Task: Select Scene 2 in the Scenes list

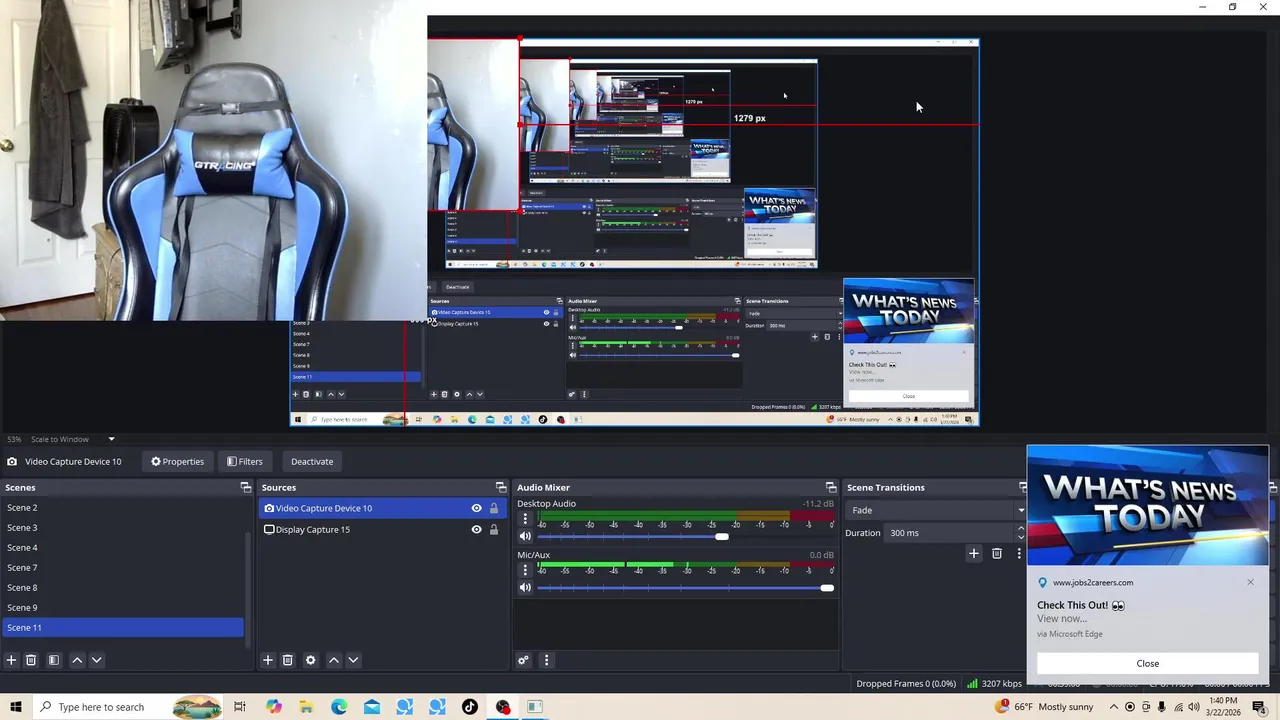Action: pos(122,508)
